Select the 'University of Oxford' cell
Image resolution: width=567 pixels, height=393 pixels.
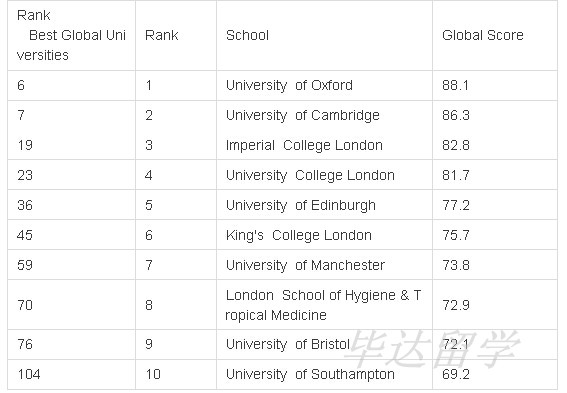point(289,85)
